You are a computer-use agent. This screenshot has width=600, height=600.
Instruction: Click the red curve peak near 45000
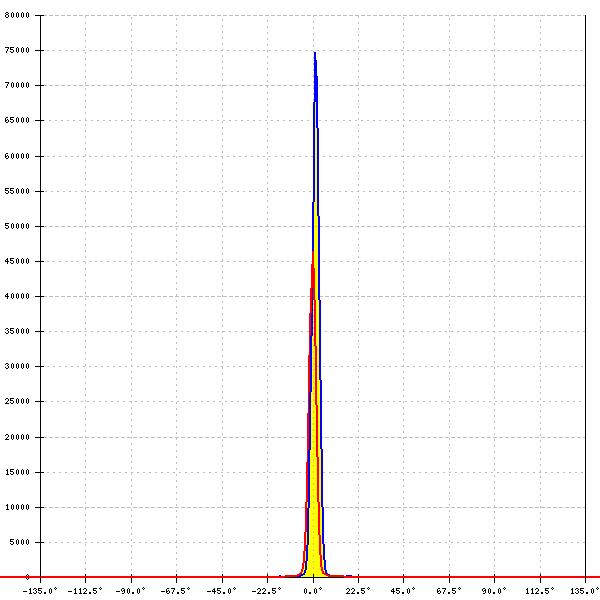[x=312, y=265]
